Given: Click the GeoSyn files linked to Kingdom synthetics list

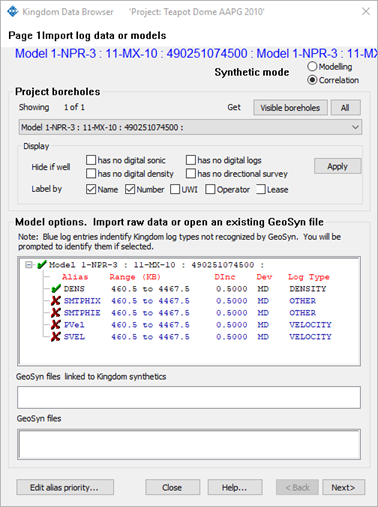Looking at the screenshot, I should (x=189, y=397).
